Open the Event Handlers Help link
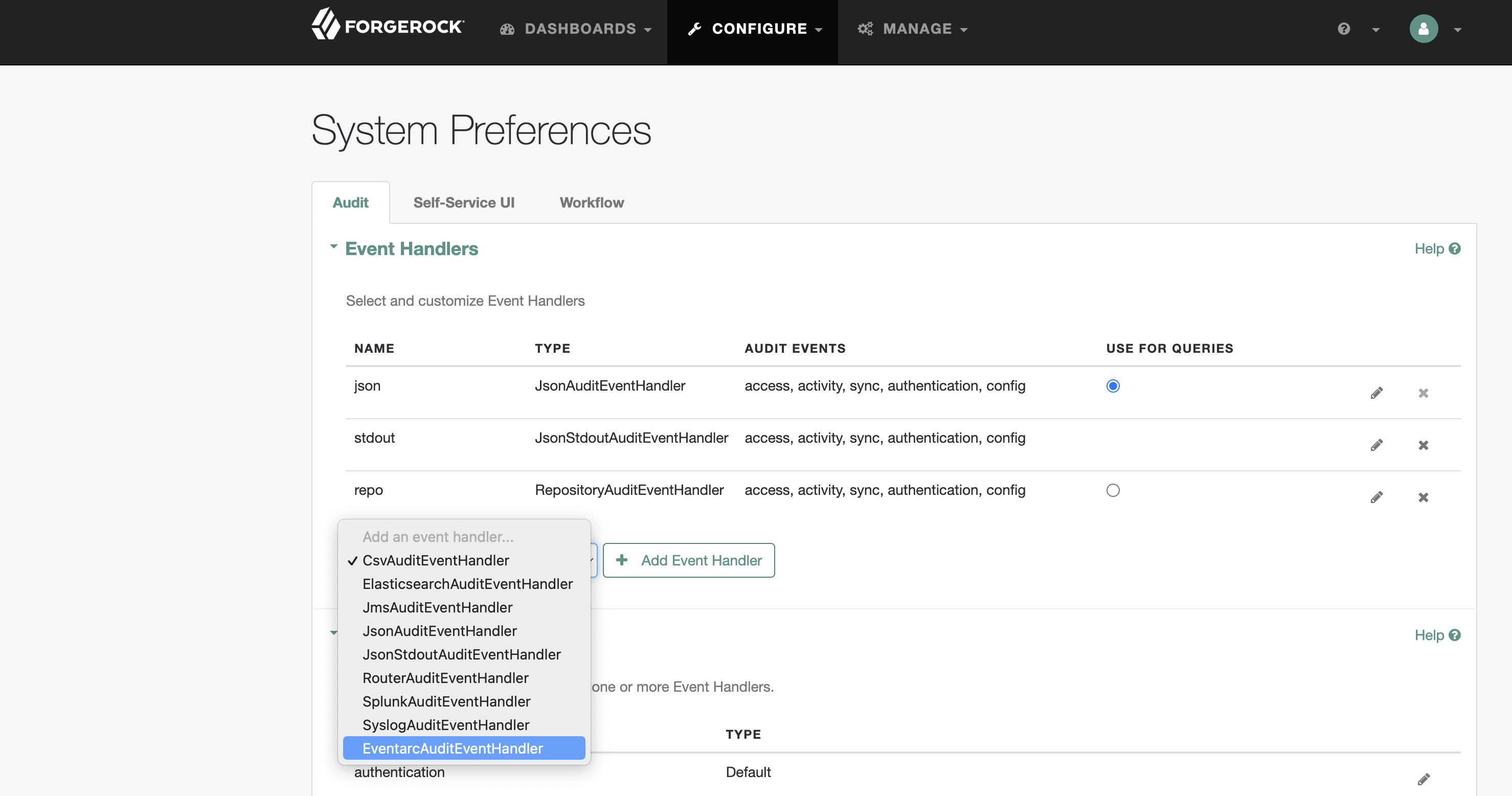The width and height of the screenshot is (1512, 796). (1436, 249)
